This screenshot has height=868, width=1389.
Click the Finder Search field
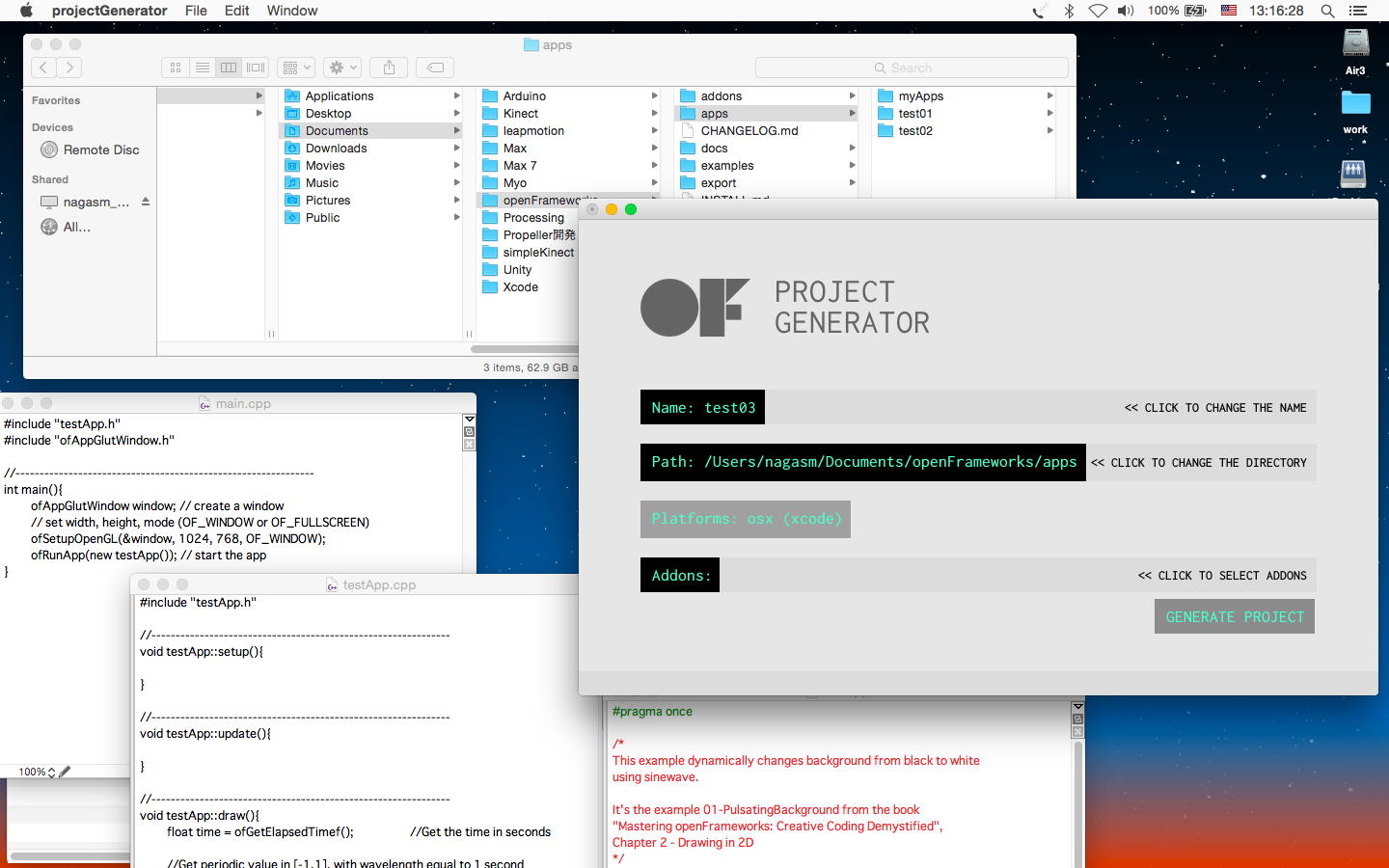click(912, 68)
